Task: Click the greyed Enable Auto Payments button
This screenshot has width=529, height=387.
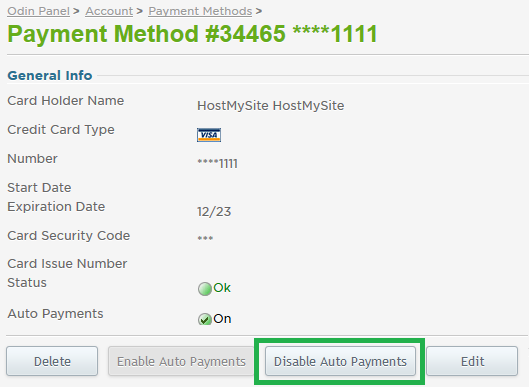Action: (x=181, y=361)
